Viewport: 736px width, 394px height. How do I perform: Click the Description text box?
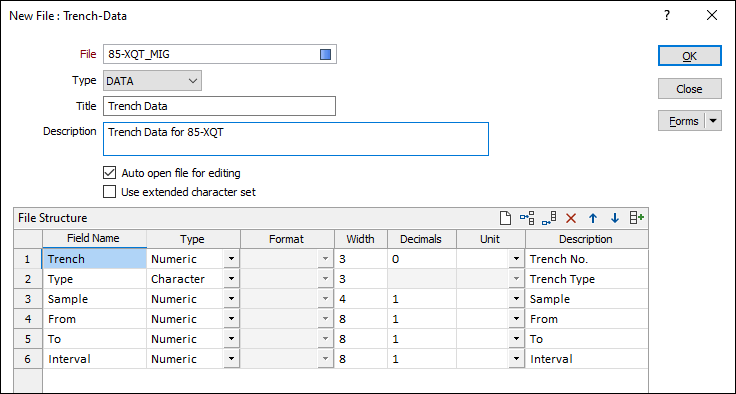[296, 139]
